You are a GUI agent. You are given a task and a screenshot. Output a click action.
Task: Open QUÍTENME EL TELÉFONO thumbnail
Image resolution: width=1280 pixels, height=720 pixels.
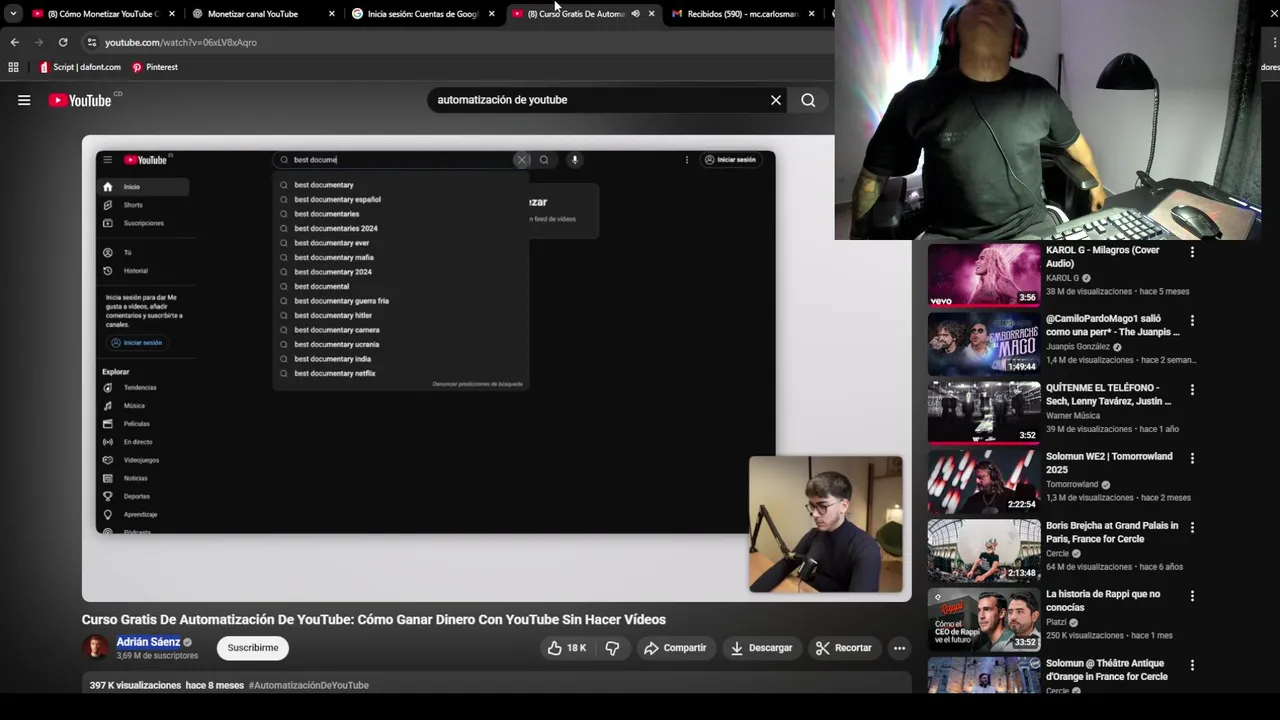(x=984, y=412)
